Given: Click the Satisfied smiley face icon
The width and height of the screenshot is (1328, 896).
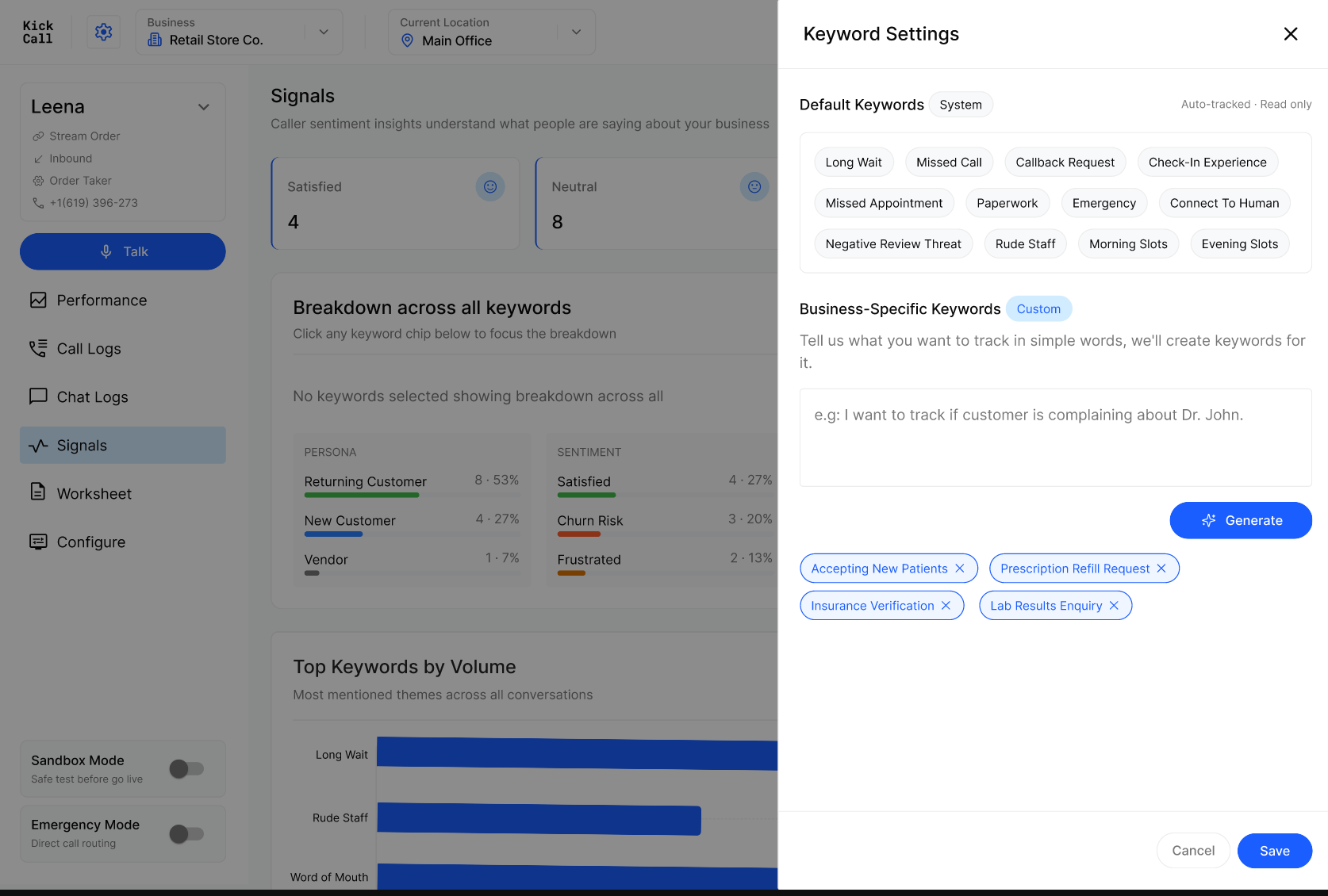Looking at the screenshot, I should (x=490, y=186).
